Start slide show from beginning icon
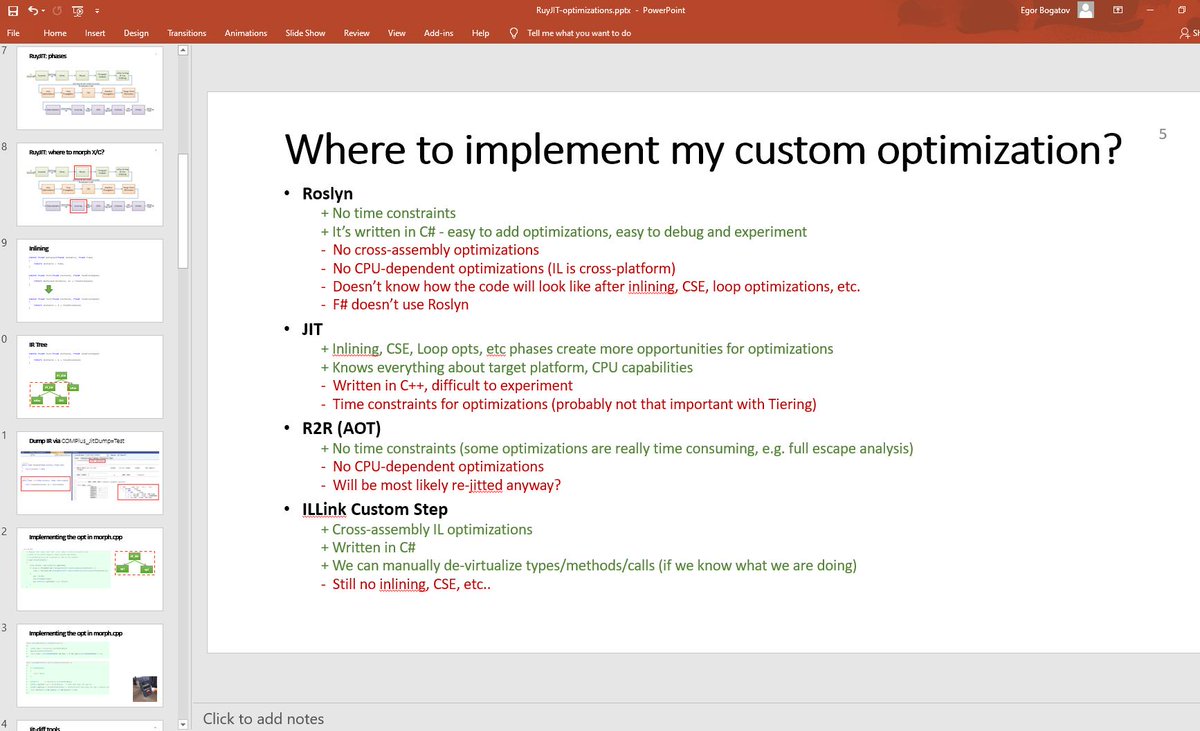The image size is (1200, 731). tap(79, 9)
